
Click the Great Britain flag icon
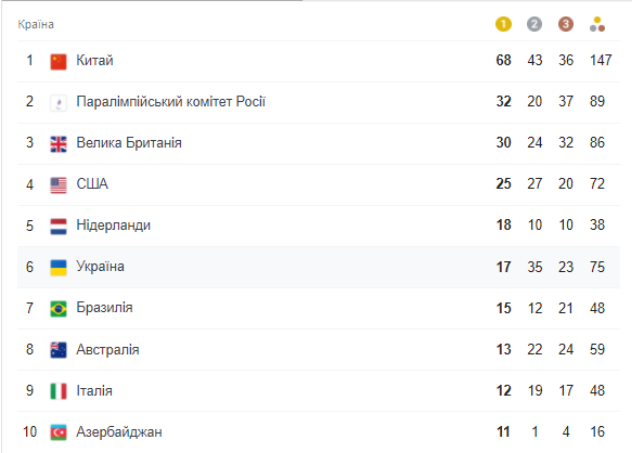coord(58,143)
